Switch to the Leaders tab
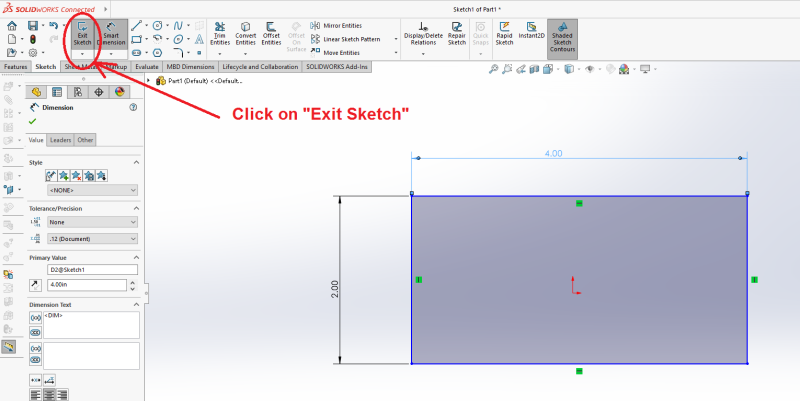800x401 pixels. click(60, 140)
